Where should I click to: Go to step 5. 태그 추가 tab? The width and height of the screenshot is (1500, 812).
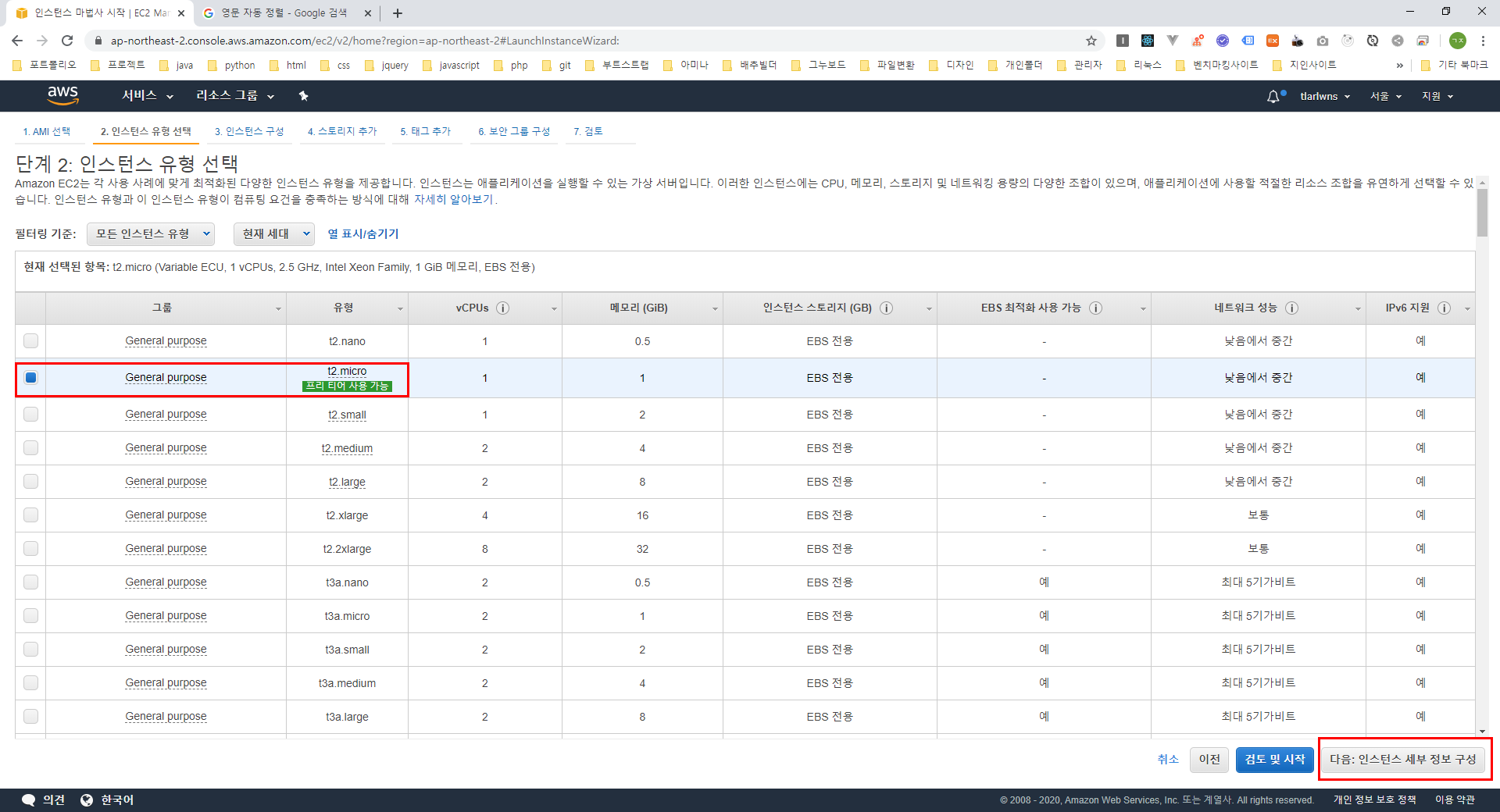pos(426,131)
